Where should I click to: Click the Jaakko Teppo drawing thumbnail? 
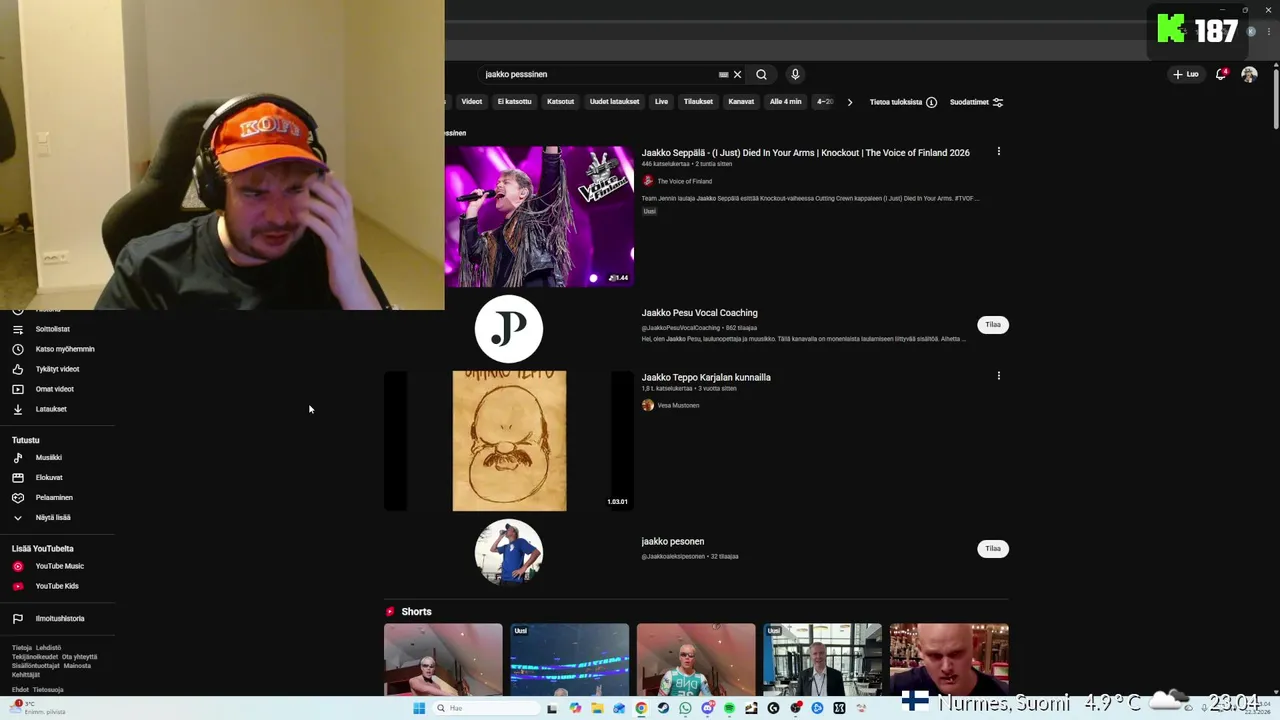[x=509, y=441]
